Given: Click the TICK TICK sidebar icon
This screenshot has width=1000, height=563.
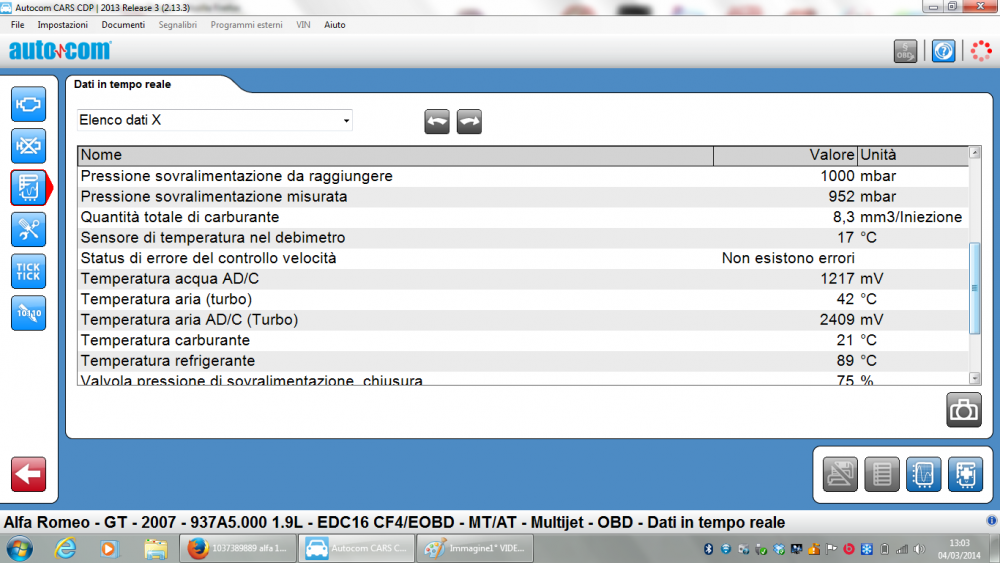Looking at the screenshot, I should (28, 271).
